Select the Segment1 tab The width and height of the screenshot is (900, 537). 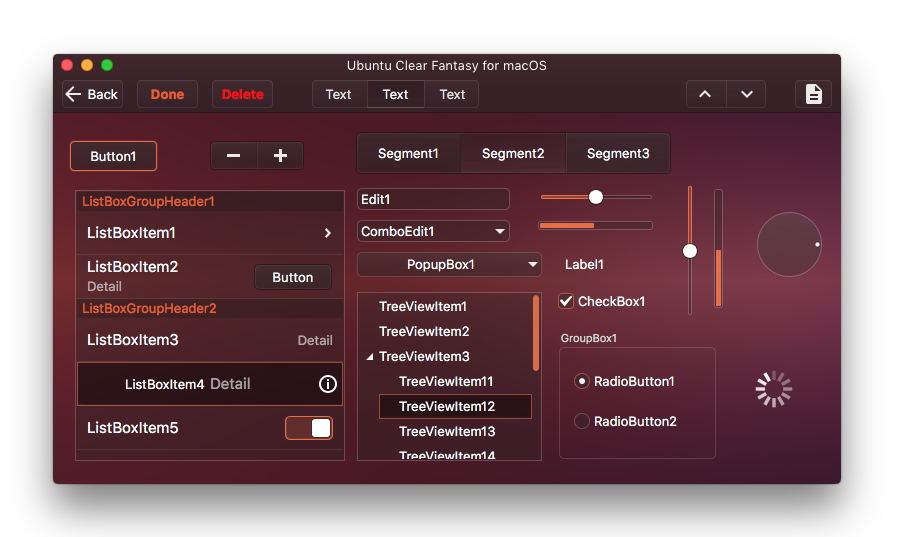coord(408,153)
